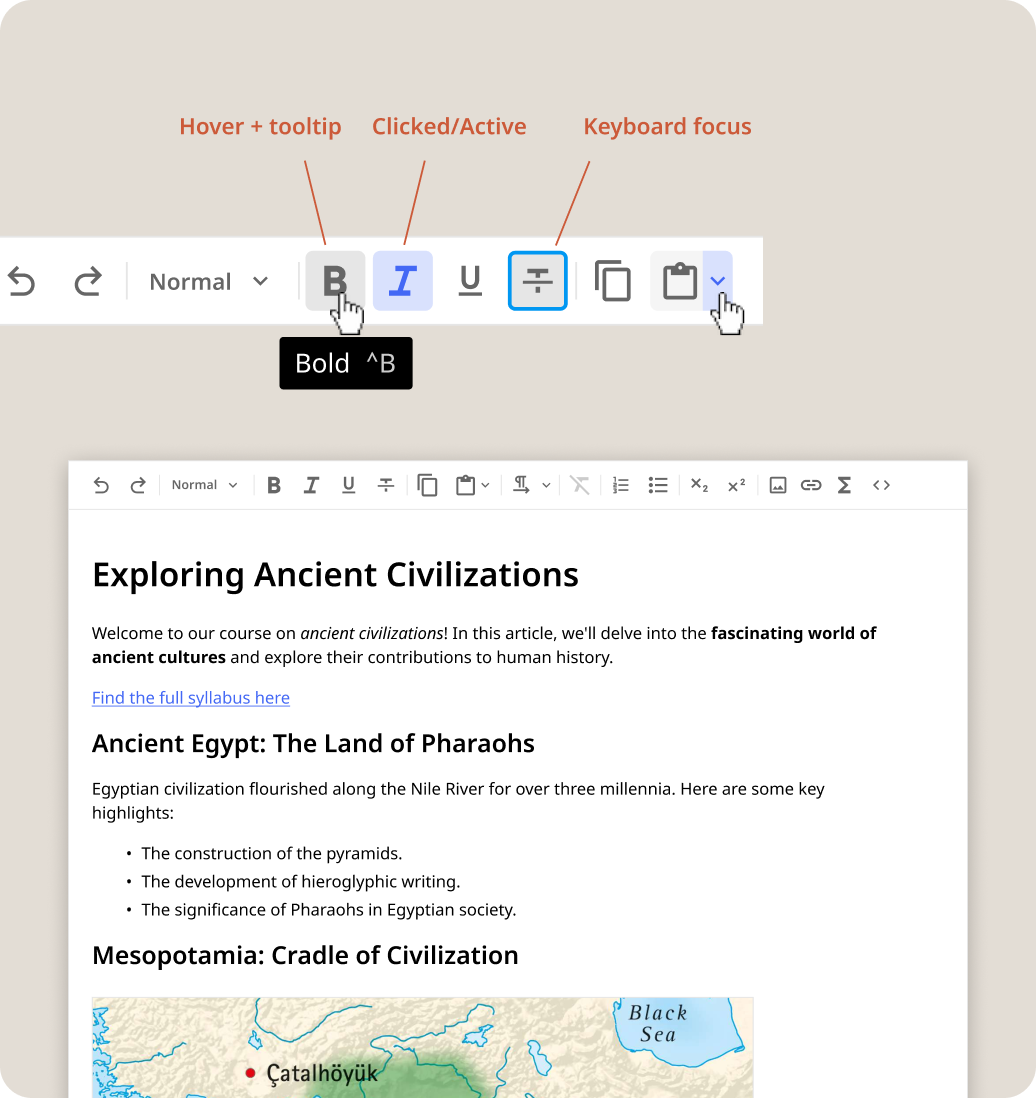Click the Paste clipboard in the editor toolbar
Screen dimensions: 1036x1098
[x=465, y=485]
